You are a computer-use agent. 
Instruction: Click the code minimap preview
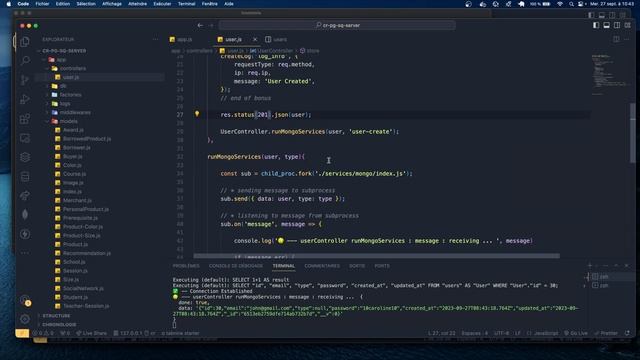(610, 74)
